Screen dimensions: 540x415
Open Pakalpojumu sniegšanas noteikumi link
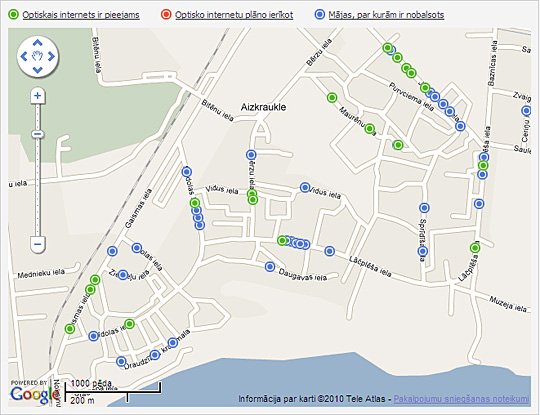click(x=461, y=399)
